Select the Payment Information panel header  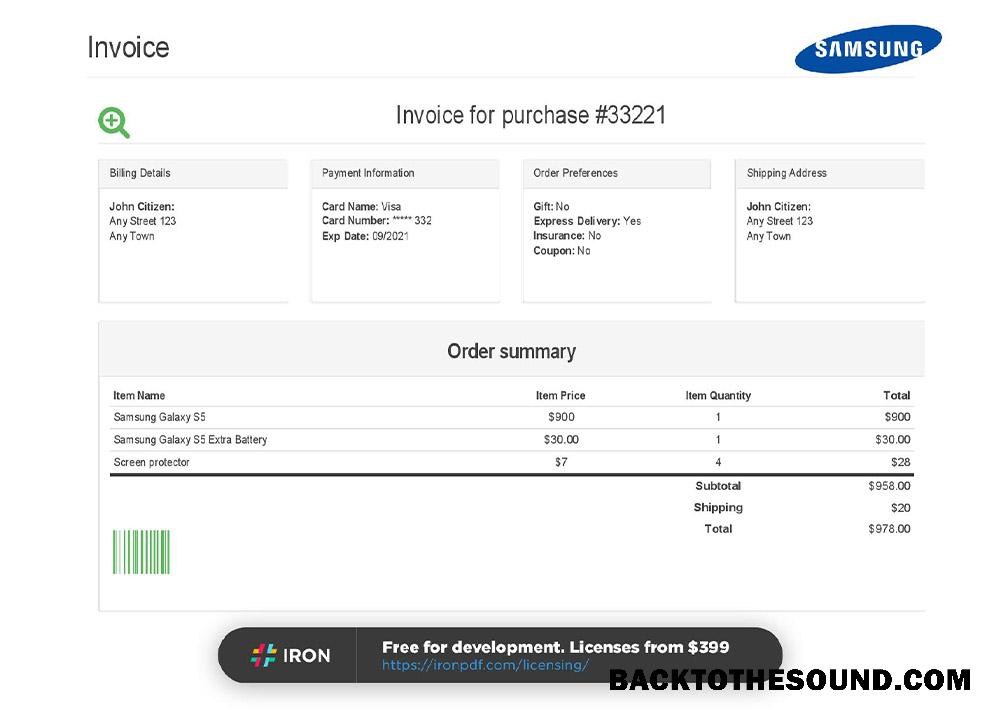405,173
